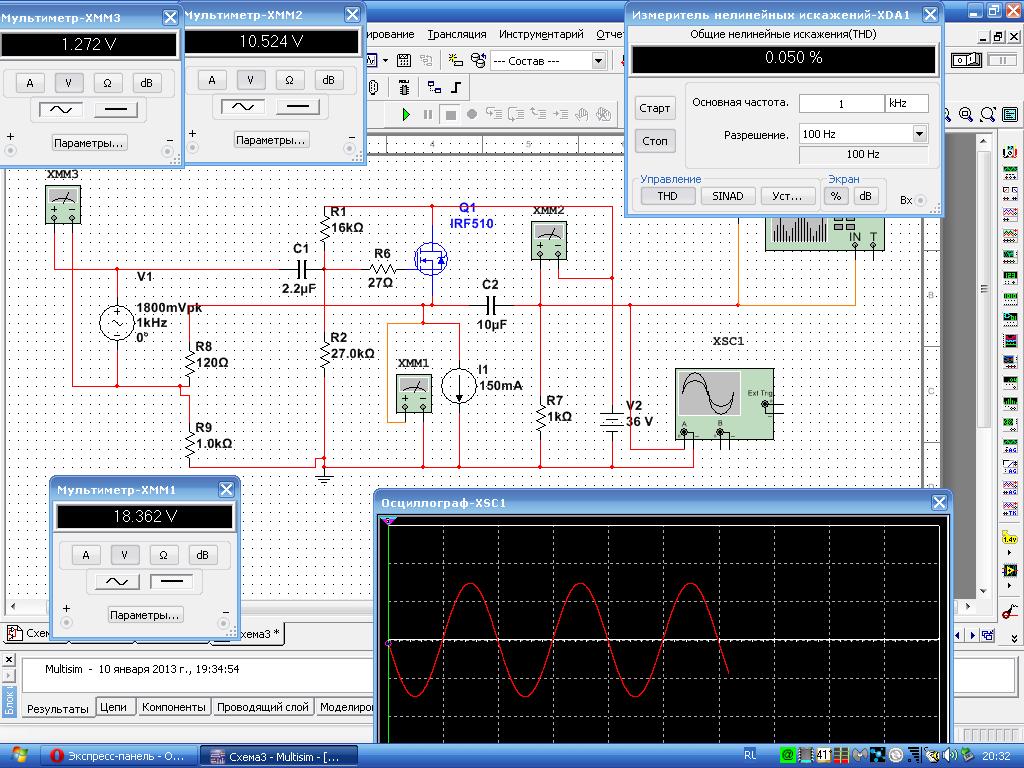Enable ohmmeter mode on XMM2 multimeter
1024x768 pixels.
point(289,80)
